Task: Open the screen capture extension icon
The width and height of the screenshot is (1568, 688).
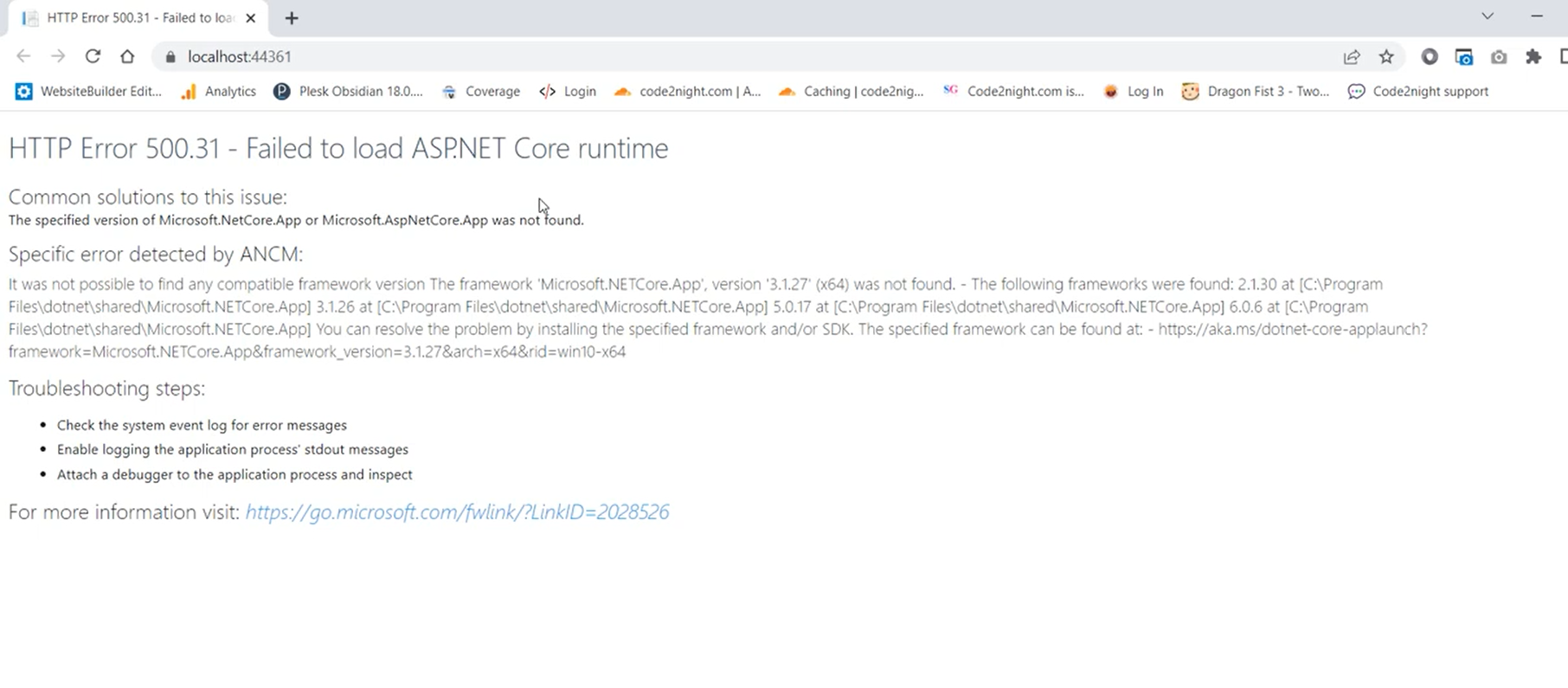Action: [x=1464, y=57]
